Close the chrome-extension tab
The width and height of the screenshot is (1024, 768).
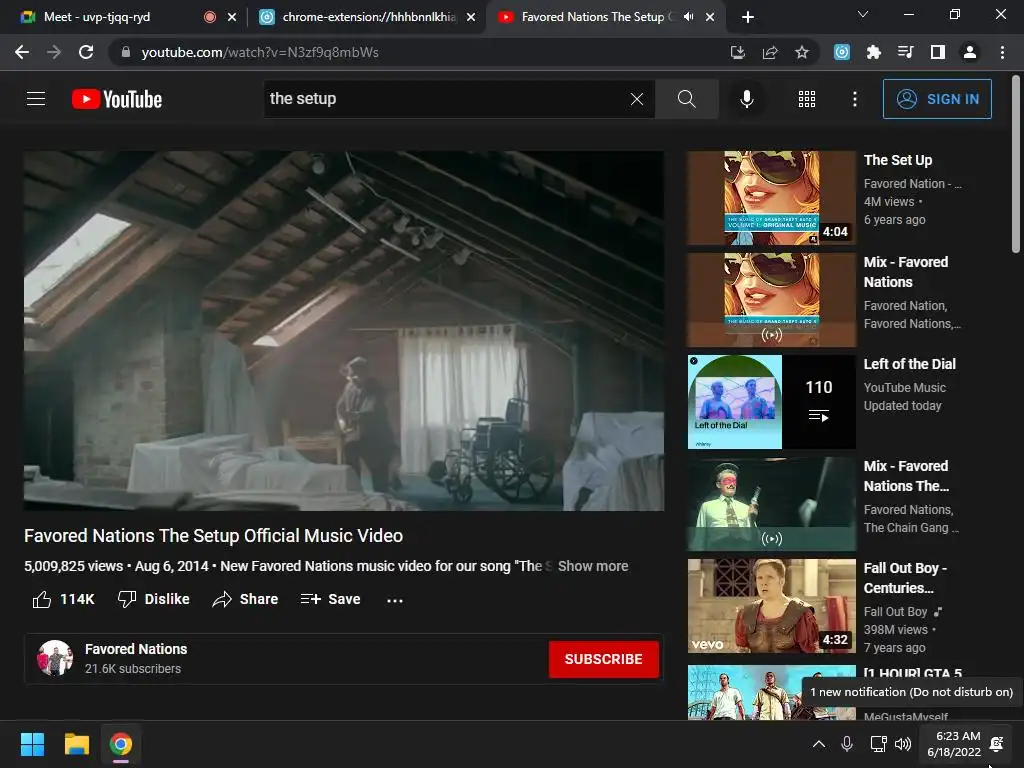tap(471, 17)
